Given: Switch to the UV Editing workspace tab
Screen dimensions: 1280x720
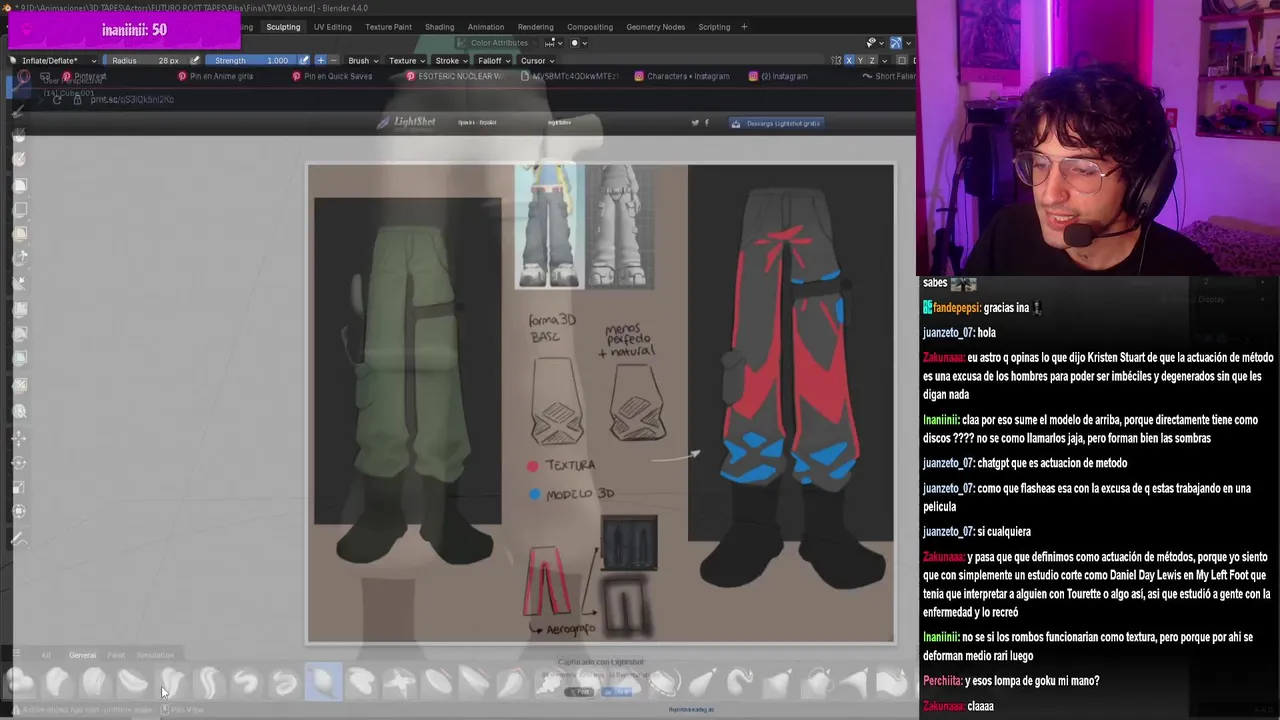Looking at the screenshot, I should pyautogui.click(x=332, y=27).
